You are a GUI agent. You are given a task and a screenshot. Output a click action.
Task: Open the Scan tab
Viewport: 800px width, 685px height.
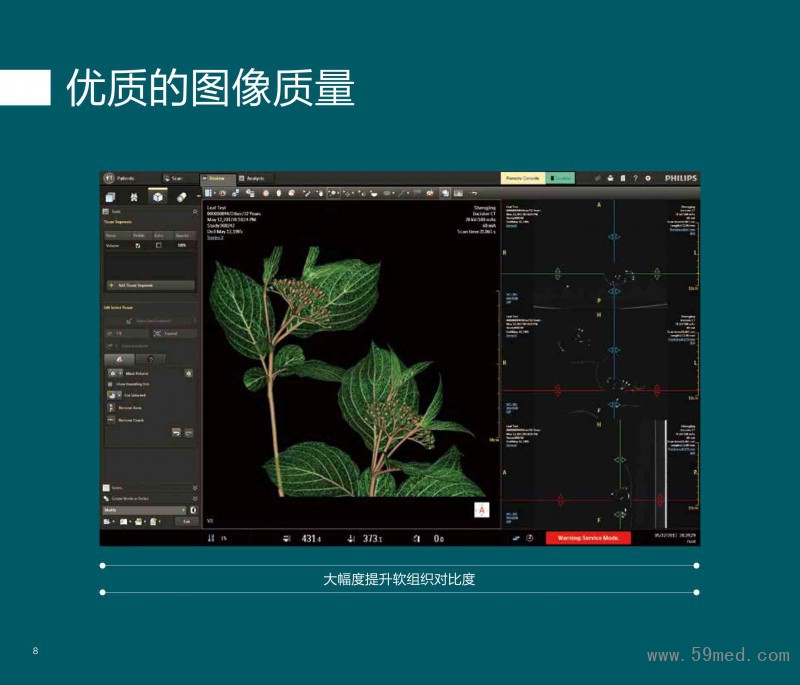point(172,178)
